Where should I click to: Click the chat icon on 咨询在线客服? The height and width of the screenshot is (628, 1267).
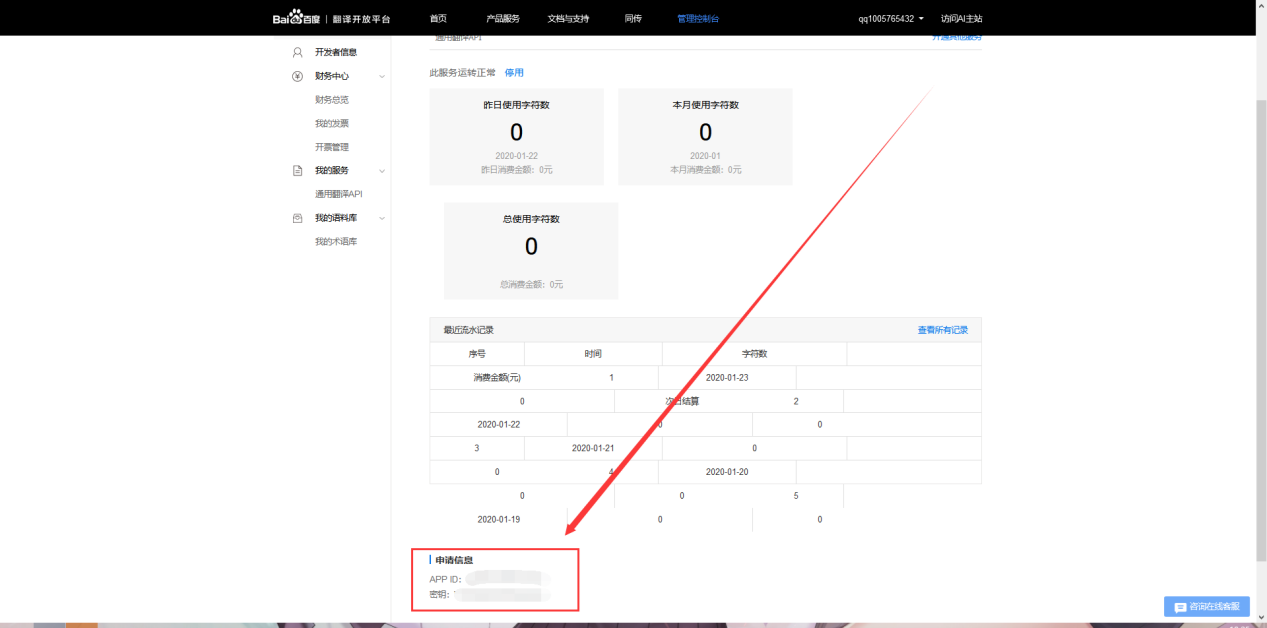(x=1180, y=607)
